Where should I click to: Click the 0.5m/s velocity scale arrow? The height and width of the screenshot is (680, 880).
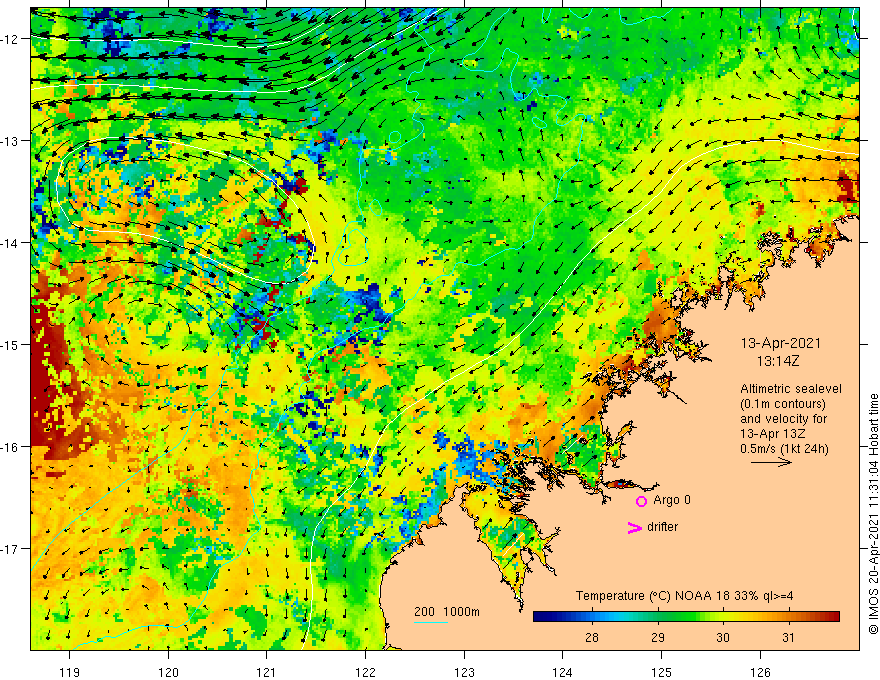[771, 462]
